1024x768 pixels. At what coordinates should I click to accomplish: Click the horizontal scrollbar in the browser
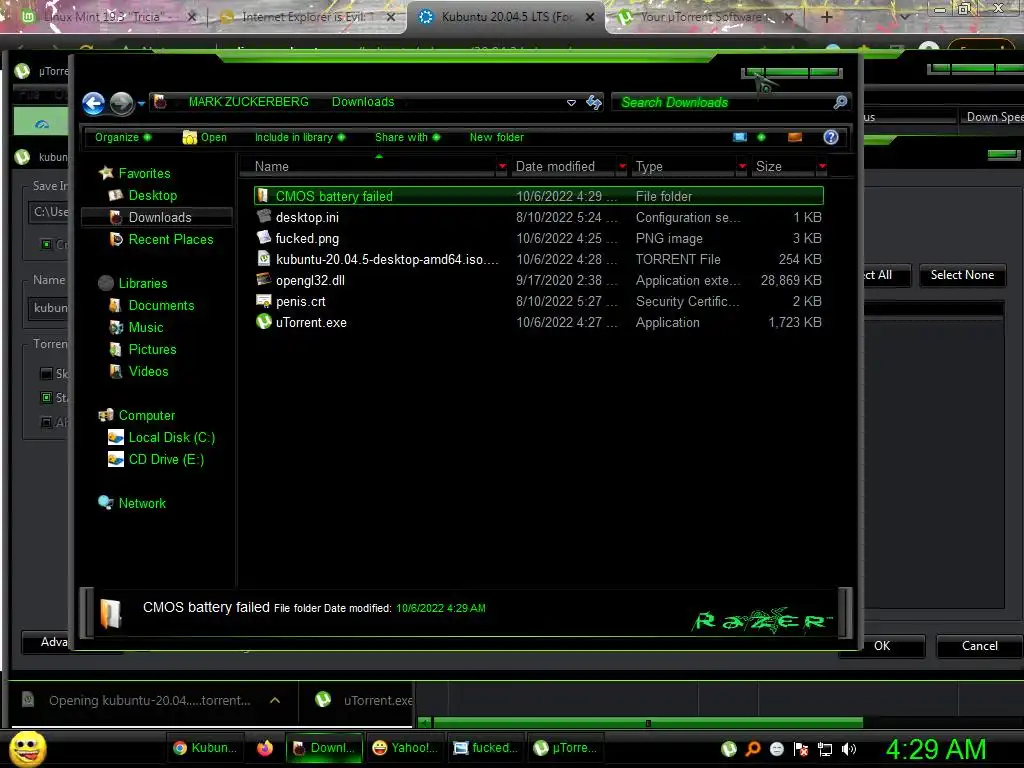pyautogui.click(x=647, y=723)
